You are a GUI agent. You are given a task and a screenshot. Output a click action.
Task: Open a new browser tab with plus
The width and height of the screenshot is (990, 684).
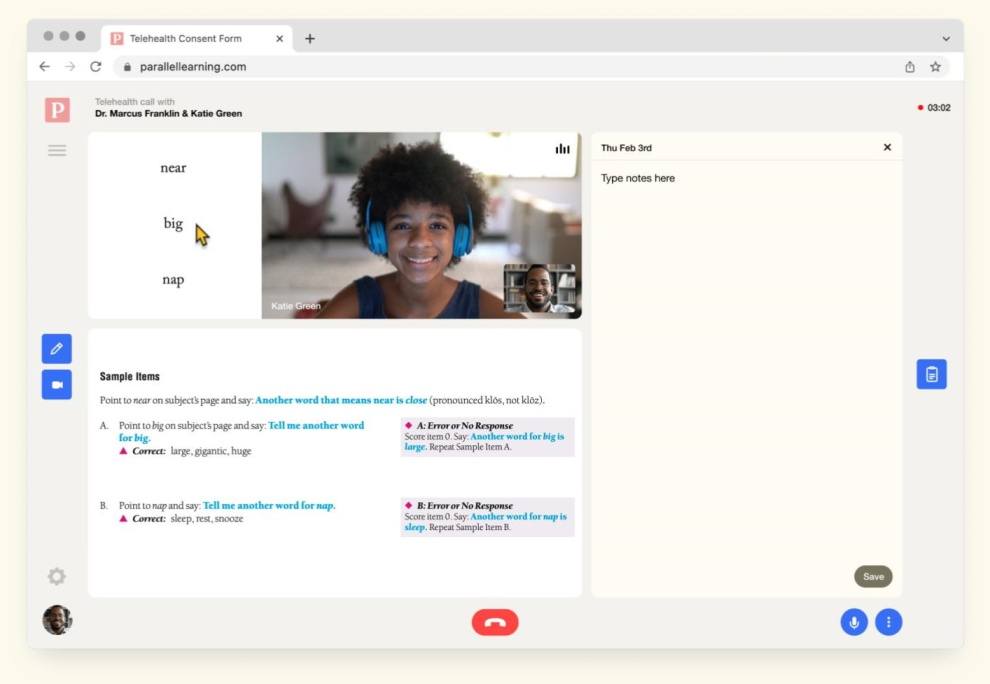310,39
